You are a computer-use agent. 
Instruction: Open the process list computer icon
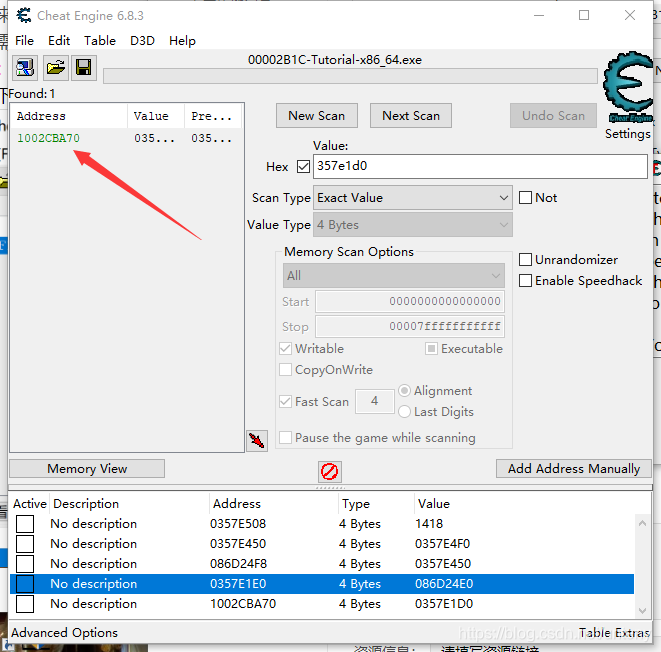(x=25, y=67)
